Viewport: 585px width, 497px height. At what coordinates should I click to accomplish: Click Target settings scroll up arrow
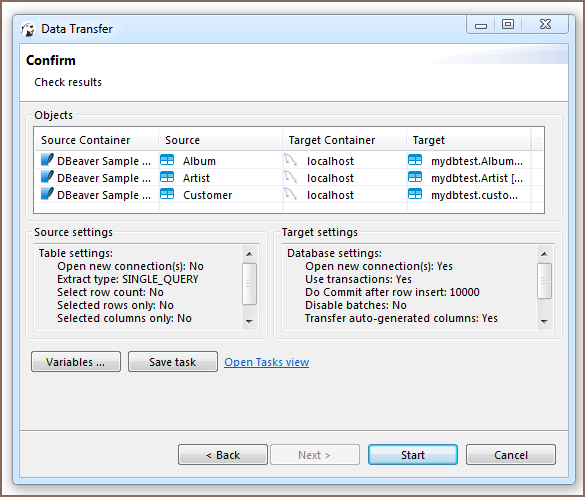click(544, 254)
